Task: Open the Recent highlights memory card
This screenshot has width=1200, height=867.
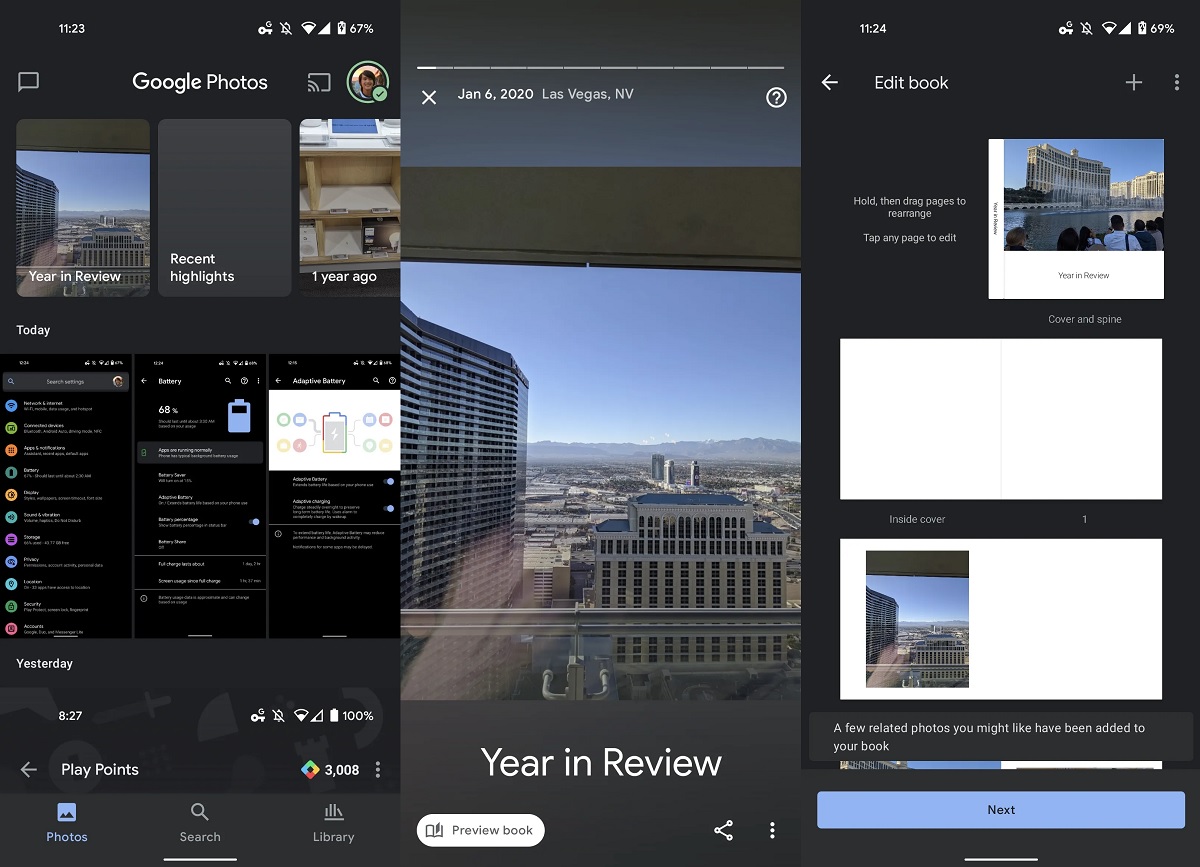Action: tap(224, 207)
